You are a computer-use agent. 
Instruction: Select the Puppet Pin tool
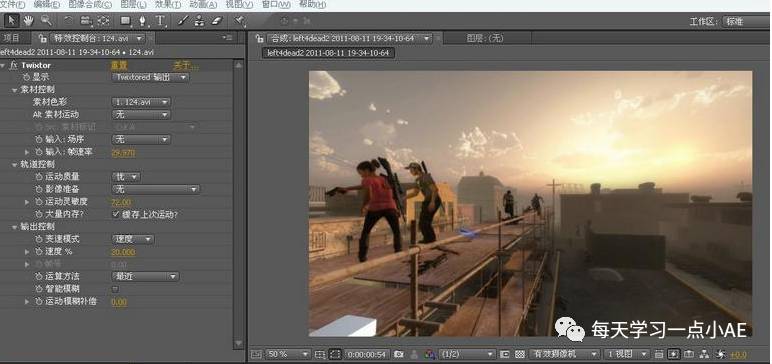(x=239, y=21)
